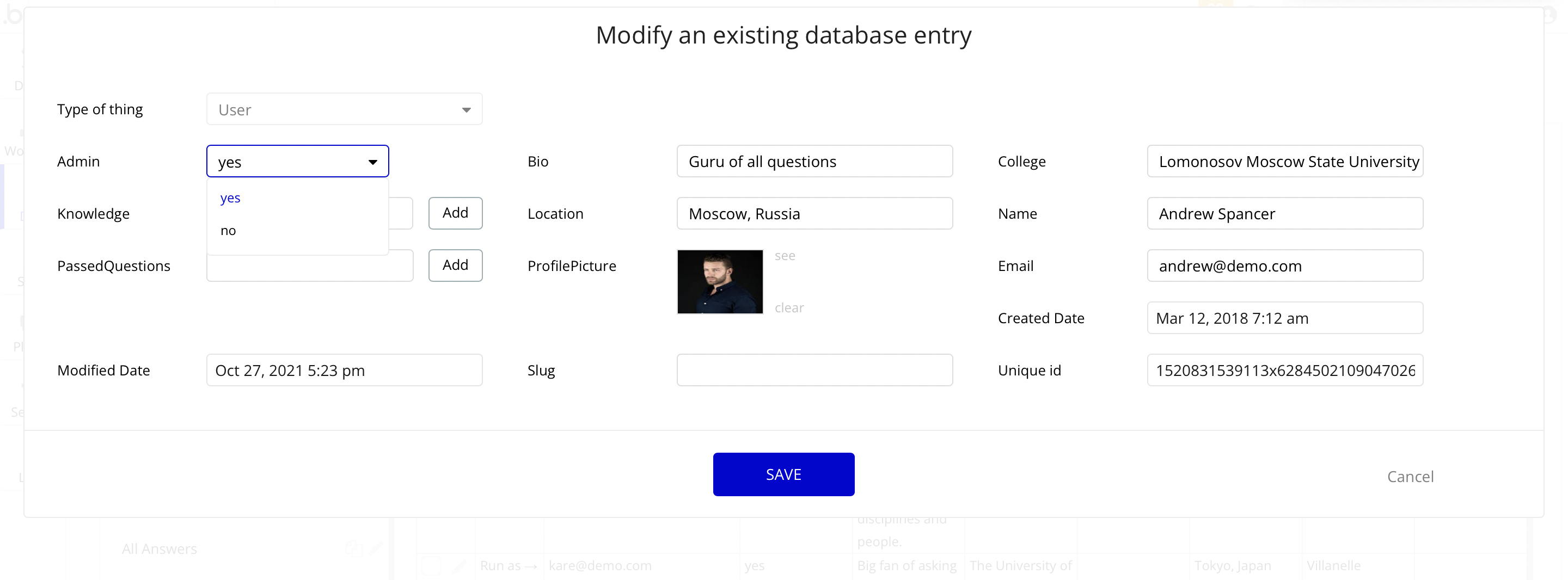Screen dimensions: 1568x580
Task: Click the 'see' link beside profile picture
Action: click(x=785, y=256)
